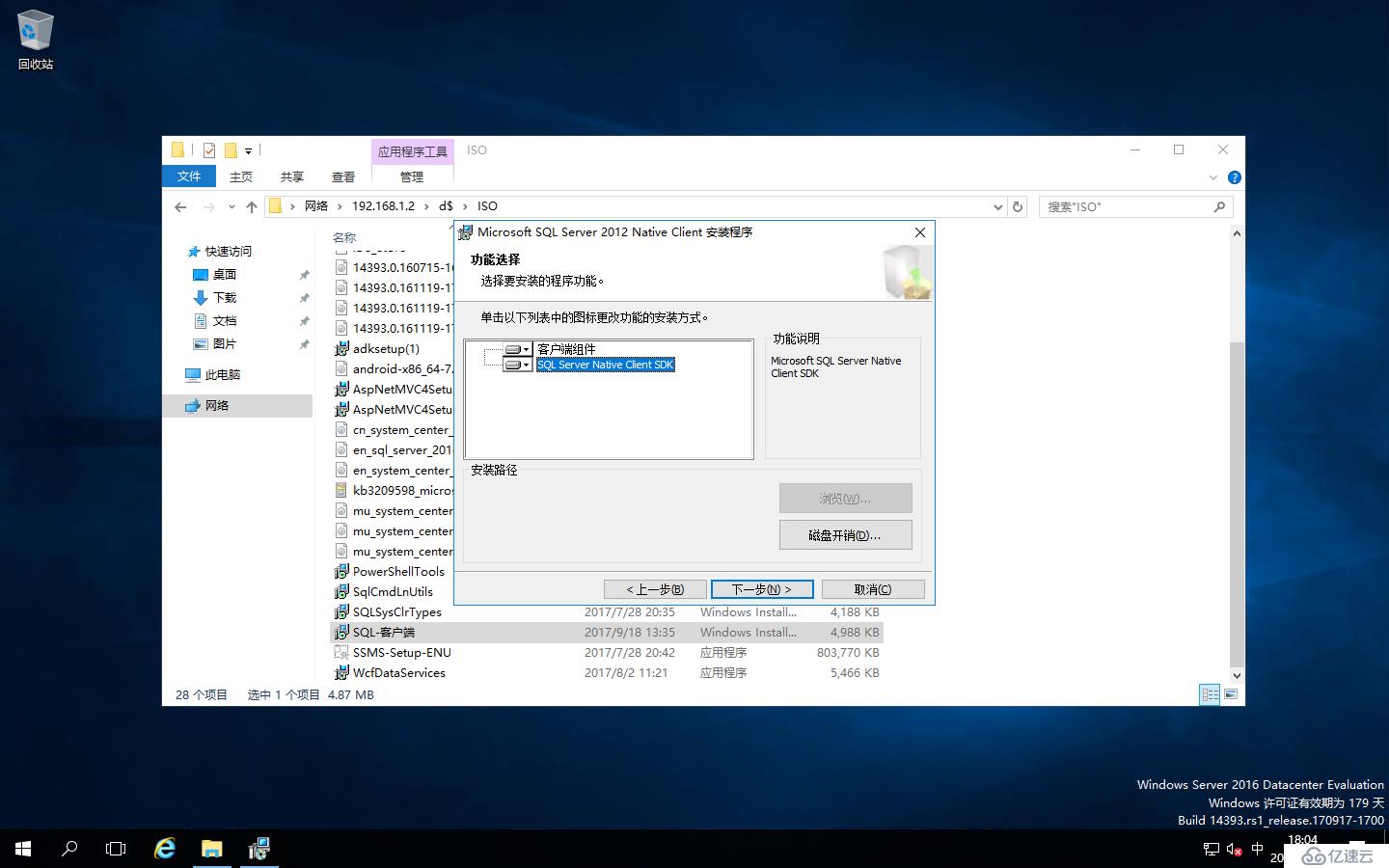Open the 文件 ribbon menu
This screenshot has width=1389, height=868.
coord(189,176)
